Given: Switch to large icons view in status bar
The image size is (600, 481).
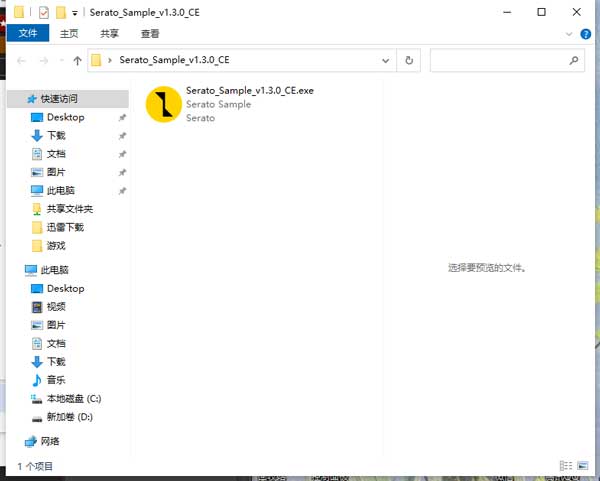Looking at the screenshot, I should click(583, 466).
